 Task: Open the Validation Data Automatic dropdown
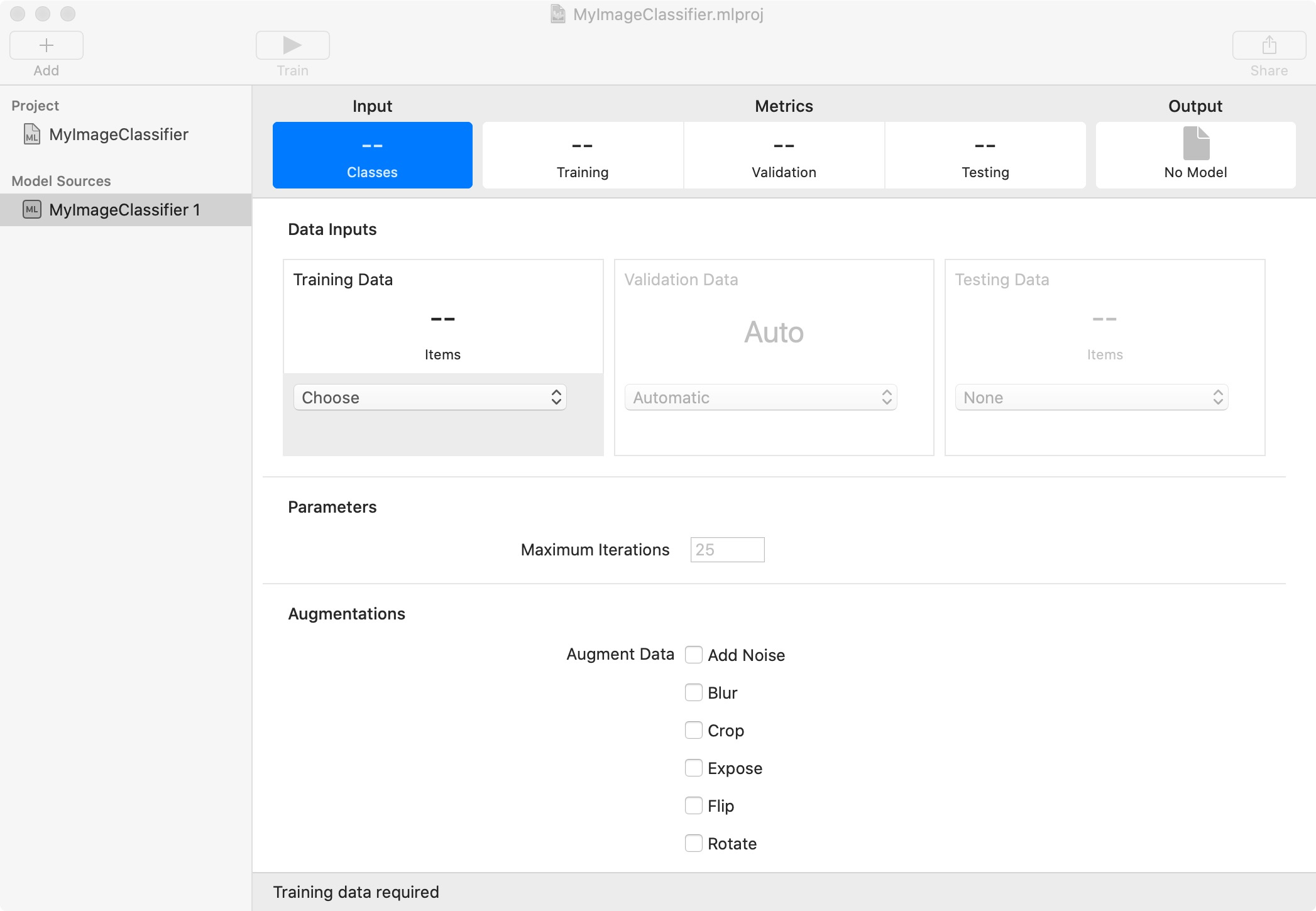click(x=760, y=397)
